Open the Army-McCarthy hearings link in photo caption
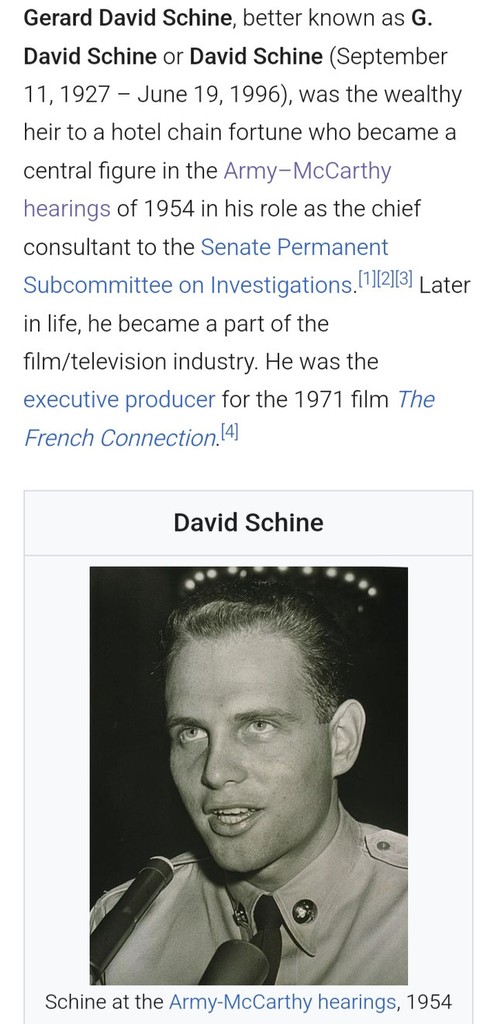Viewport: 496px width, 1024px height. 283,1002
